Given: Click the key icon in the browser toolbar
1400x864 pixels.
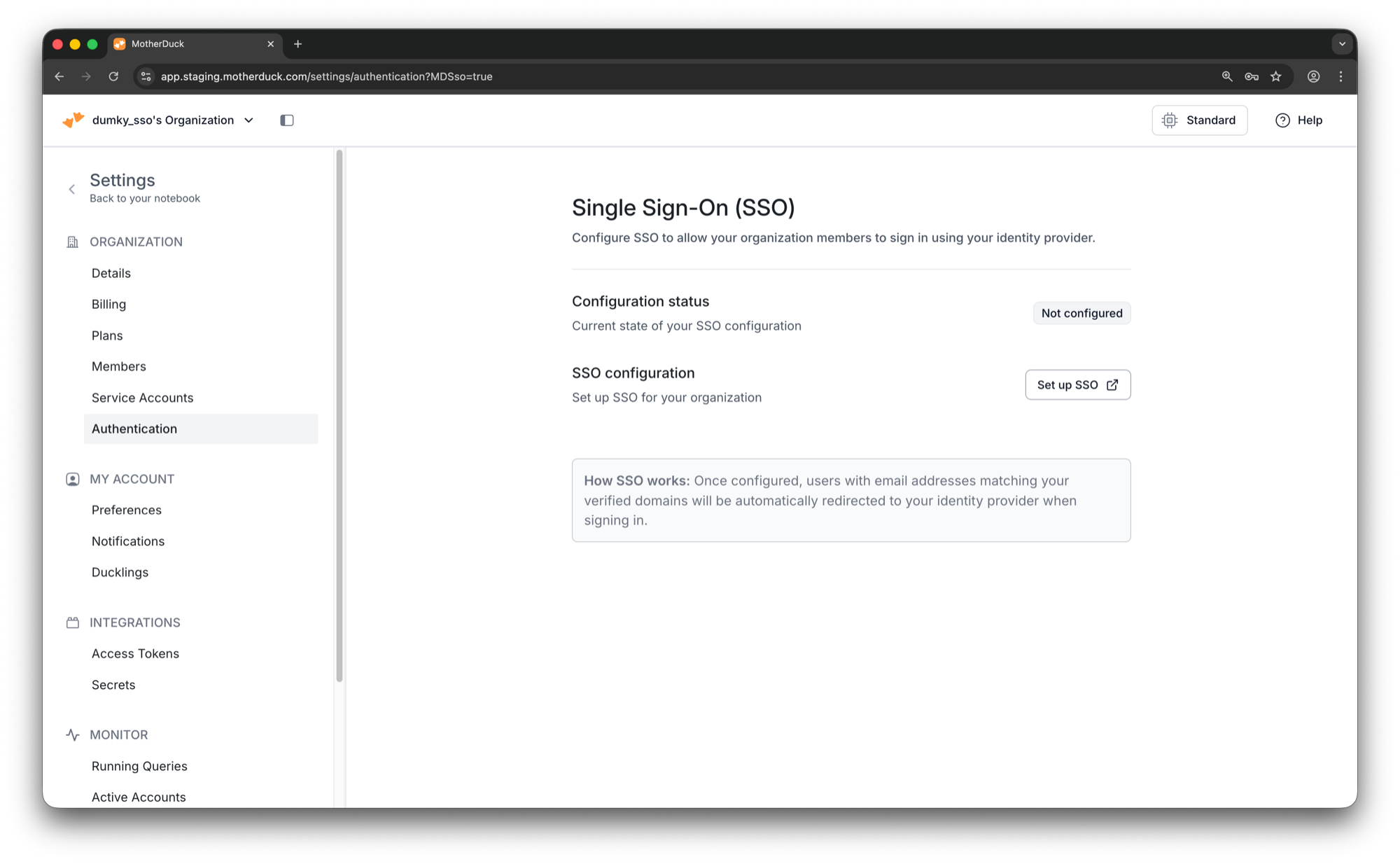Looking at the screenshot, I should [x=1252, y=76].
